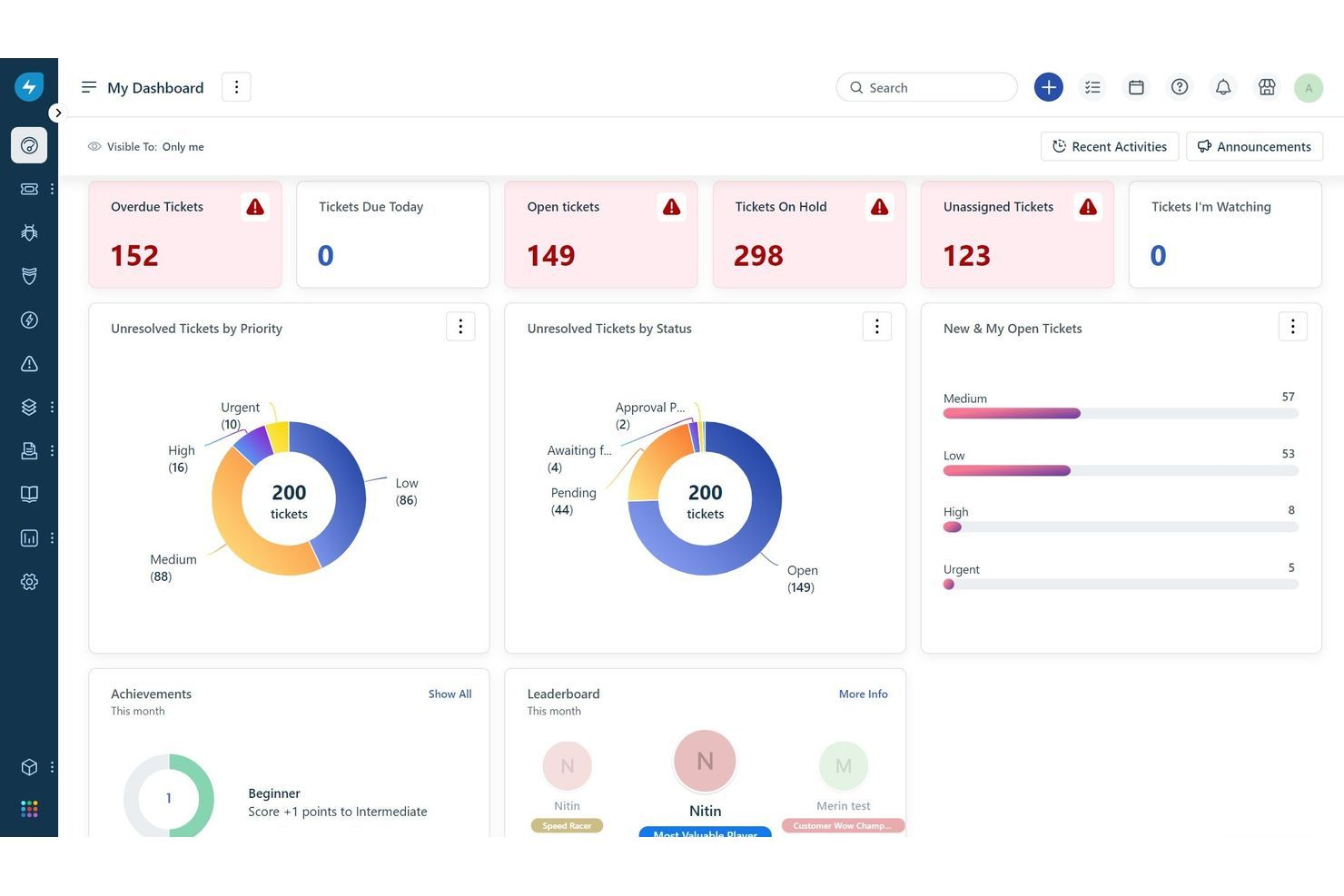
Task: Toggle the Visible To eye icon
Action: click(94, 146)
